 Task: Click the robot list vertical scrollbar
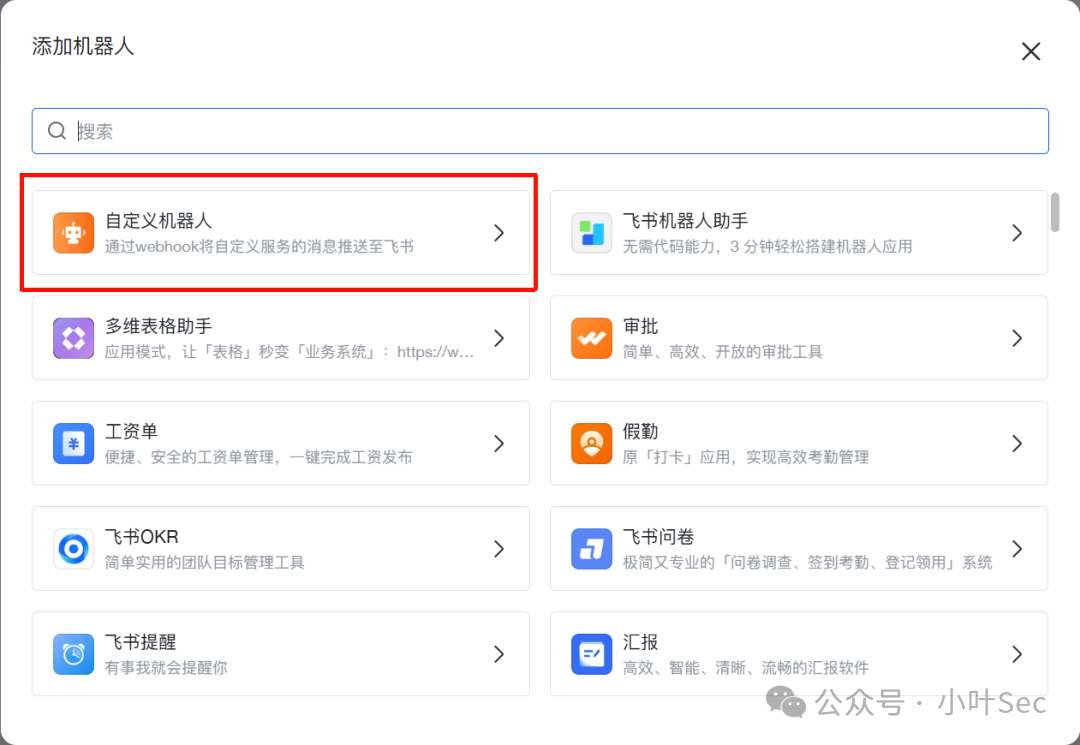tap(1055, 213)
